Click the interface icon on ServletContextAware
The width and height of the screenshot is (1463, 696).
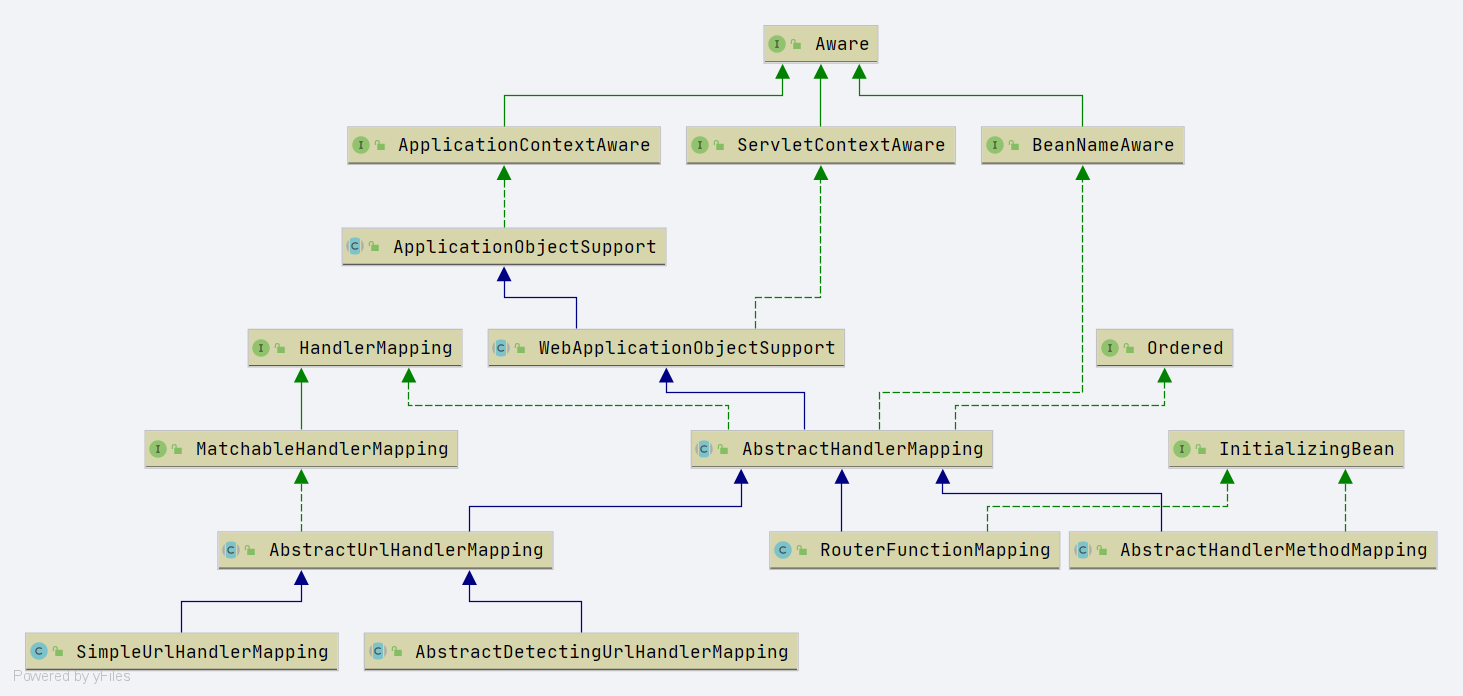(x=700, y=145)
